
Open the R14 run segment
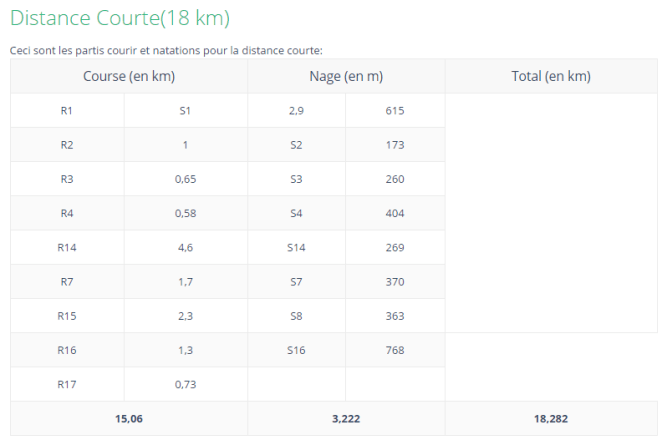67,247
